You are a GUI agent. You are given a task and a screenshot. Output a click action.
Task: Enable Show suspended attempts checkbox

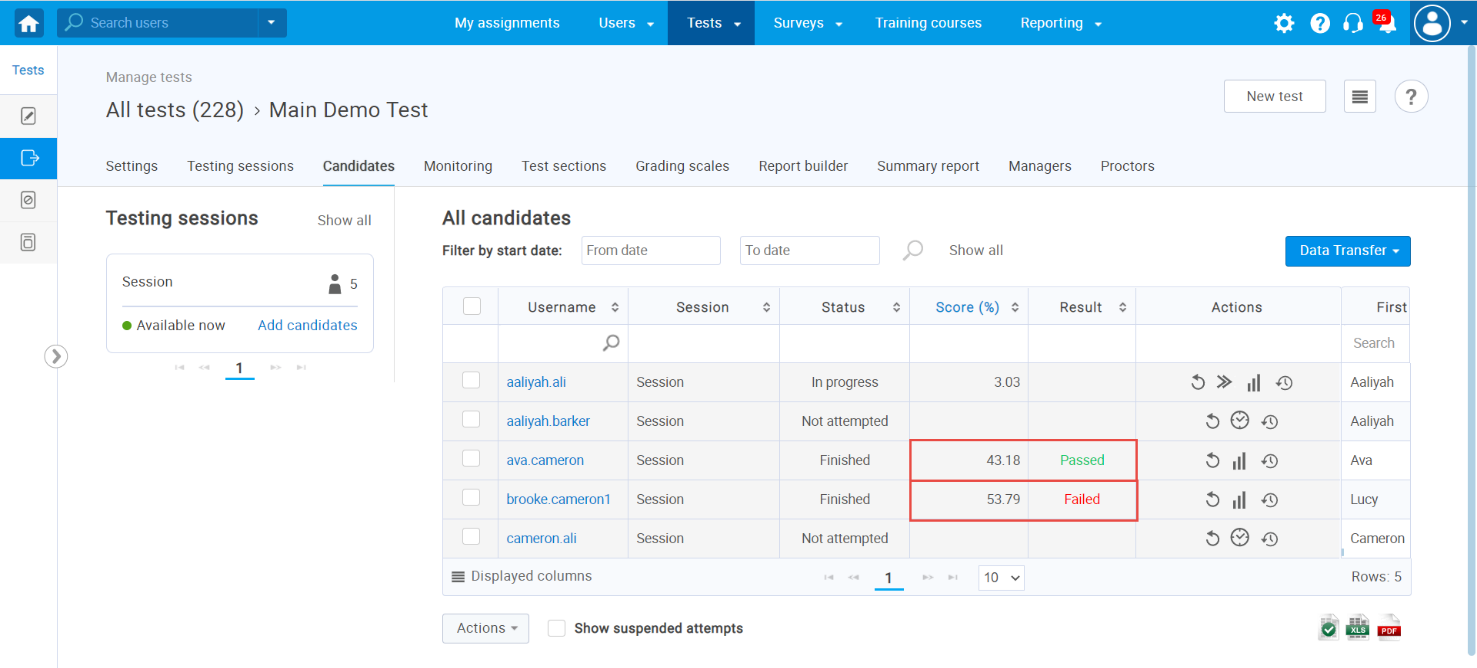point(557,628)
